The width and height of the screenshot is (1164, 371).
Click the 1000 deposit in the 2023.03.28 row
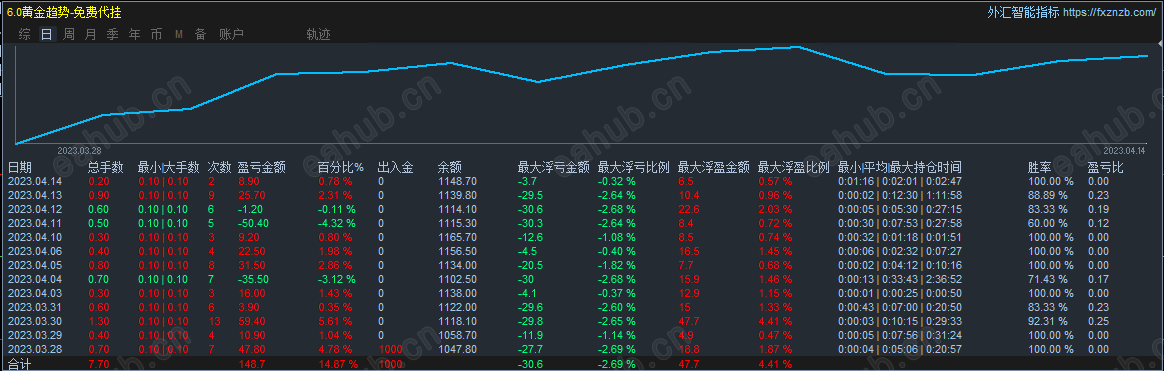click(x=390, y=350)
